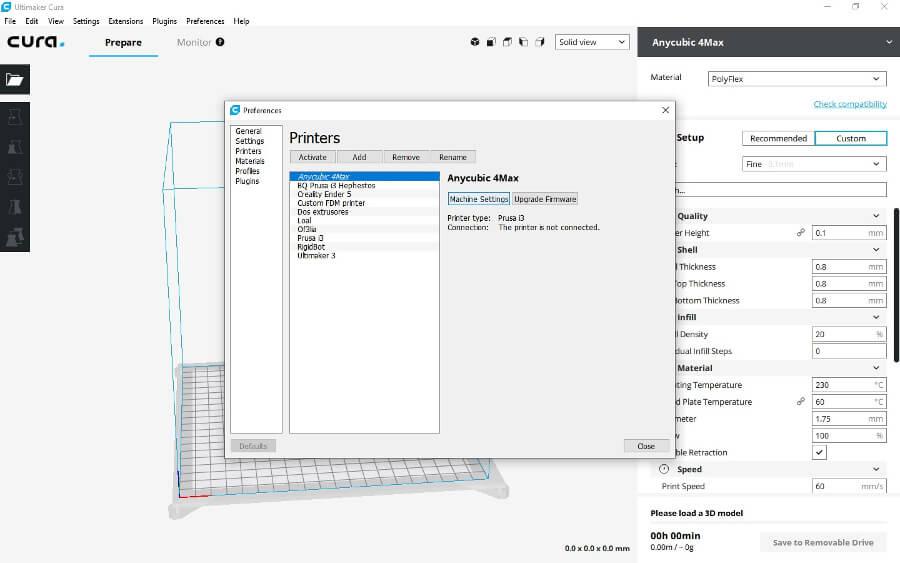
Task: Click the Machine Settings button
Action: (x=478, y=199)
